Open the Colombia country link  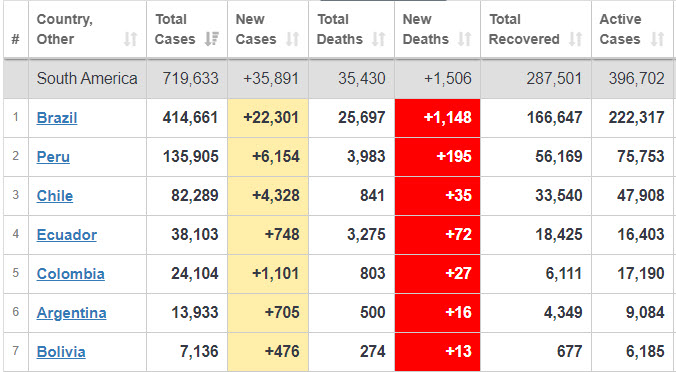pos(71,274)
